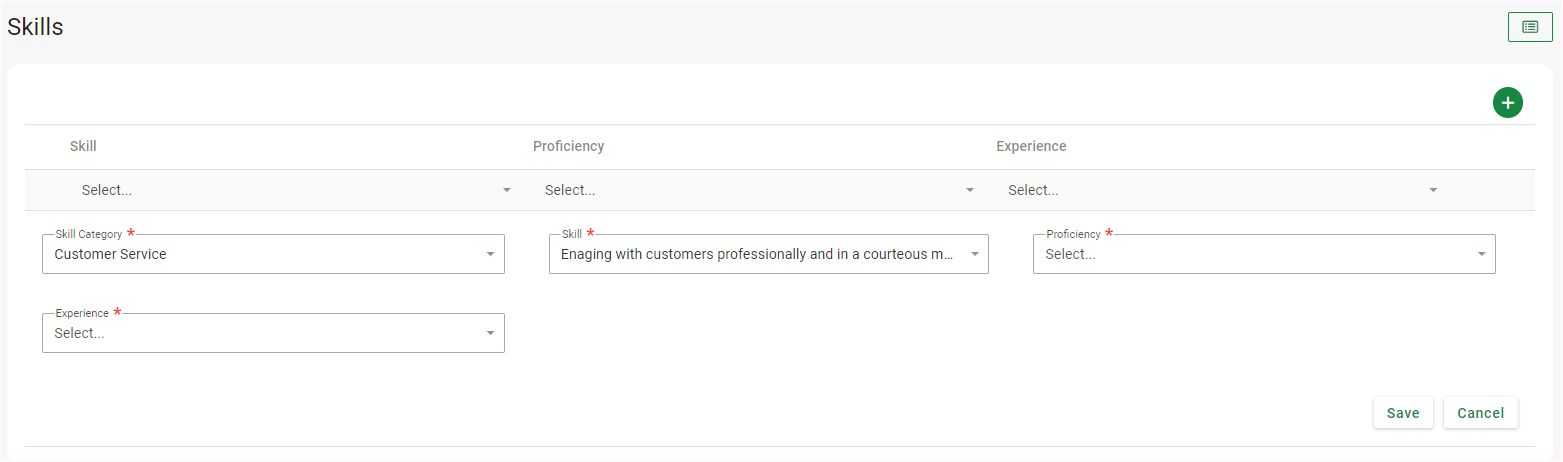
Task: Click the arrow beside the 'Enaging with customers' skill
Action: 974,254
